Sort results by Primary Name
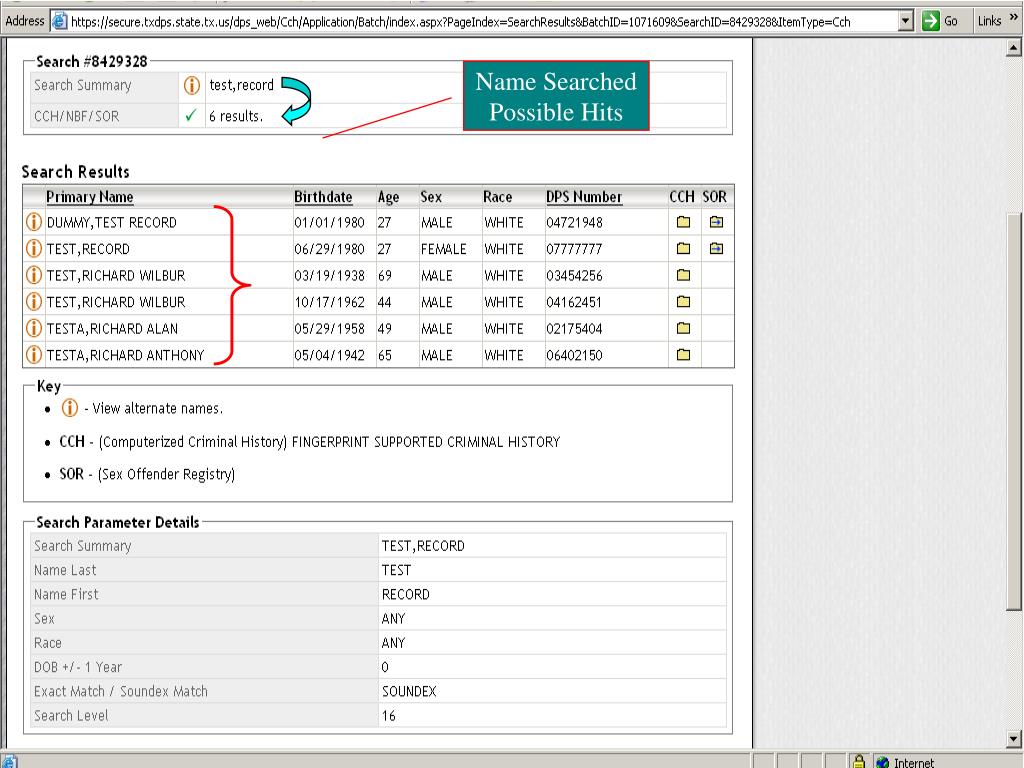This screenshot has height=768, width=1024. (89, 197)
